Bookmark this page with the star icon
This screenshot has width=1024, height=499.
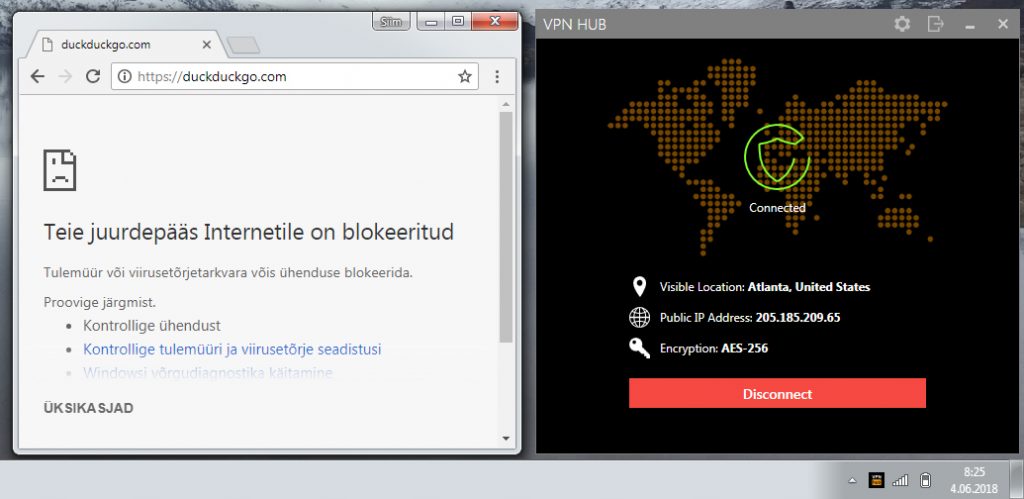pos(464,77)
